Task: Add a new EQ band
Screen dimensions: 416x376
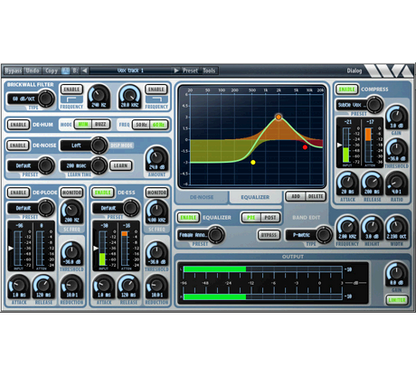Action: 296,196
